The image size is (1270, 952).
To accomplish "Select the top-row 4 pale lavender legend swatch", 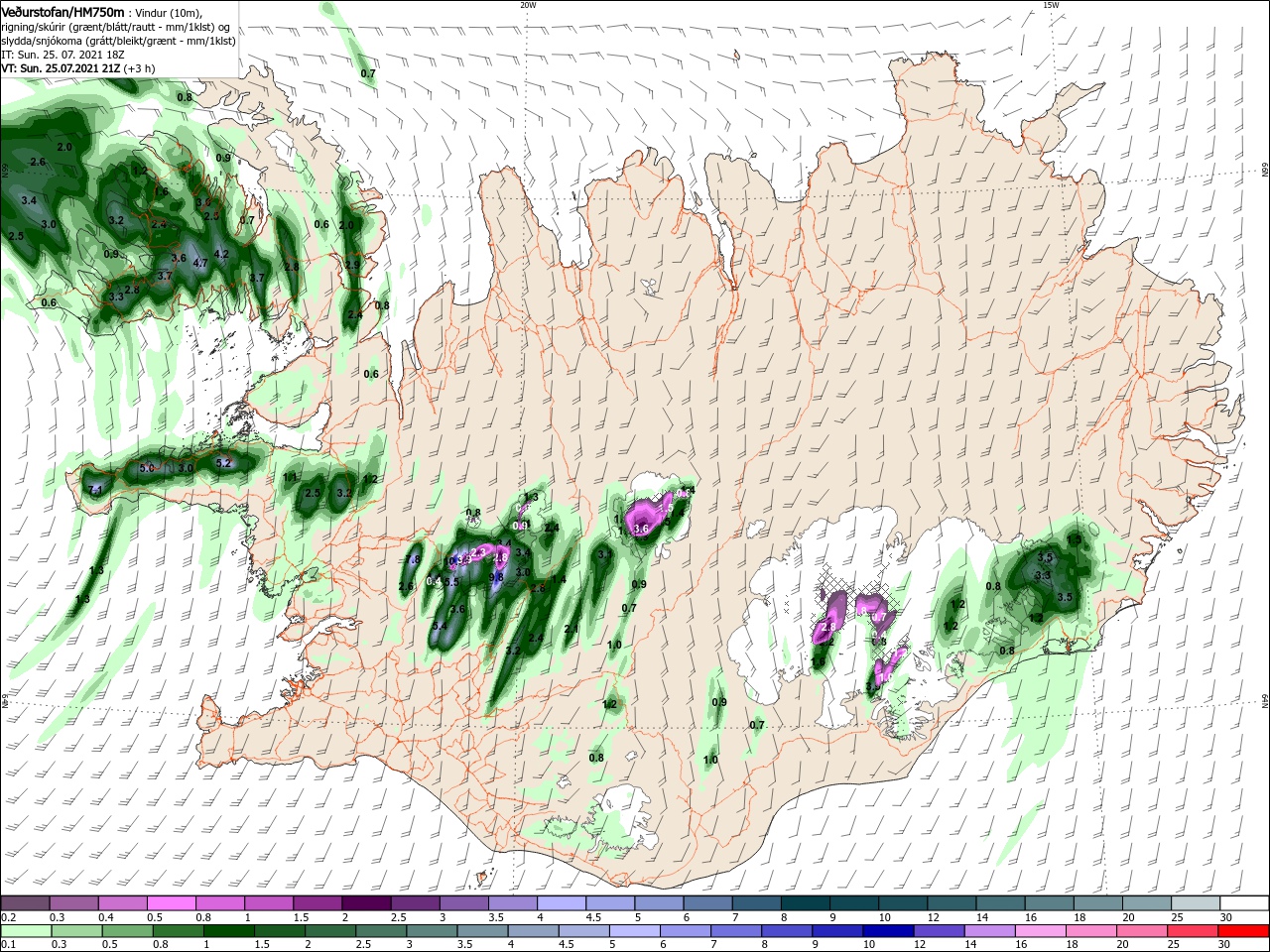I will [561, 903].
